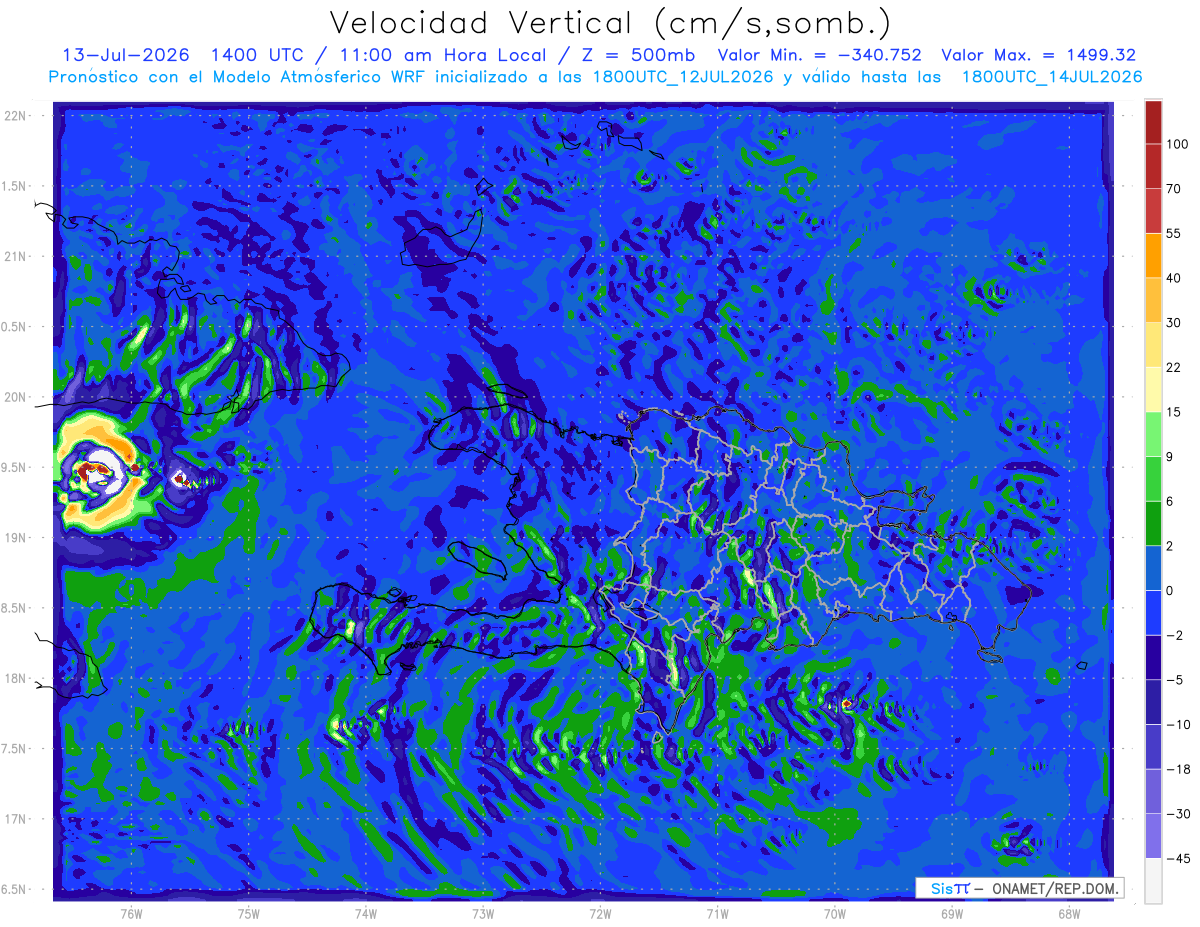Click 'Valor Min. = -340.752' text
The height and width of the screenshot is (927, 1200).
coord(820,55)
